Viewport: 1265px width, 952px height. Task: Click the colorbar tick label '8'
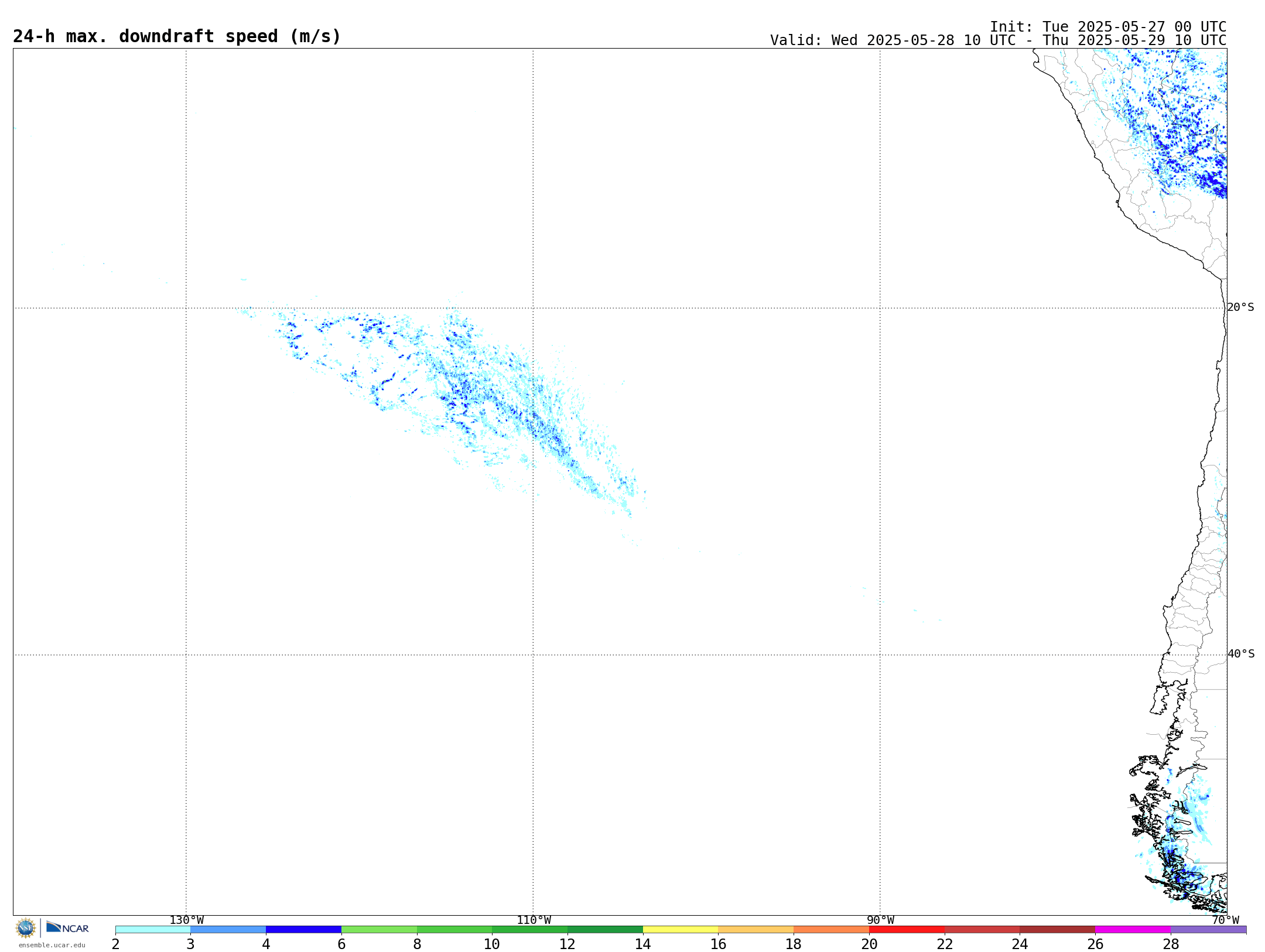pyautogui.click(x=417, y=944)
